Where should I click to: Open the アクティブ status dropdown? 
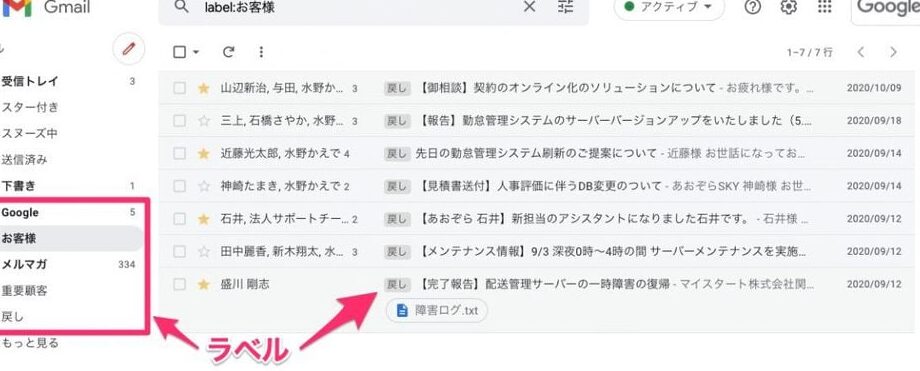669,8
